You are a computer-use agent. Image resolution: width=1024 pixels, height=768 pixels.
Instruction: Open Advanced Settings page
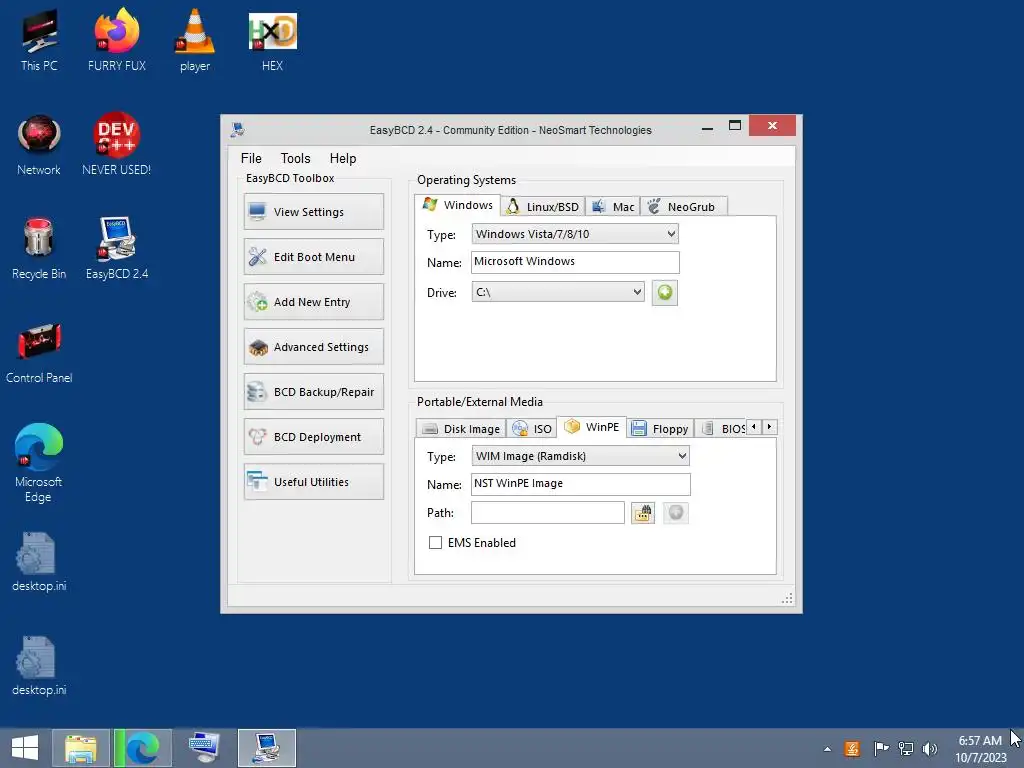tap(313, 347)
